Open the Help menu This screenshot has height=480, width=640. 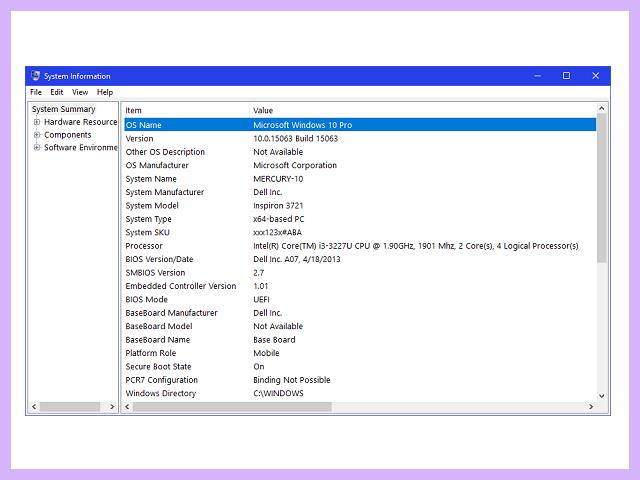coord(105,92)
